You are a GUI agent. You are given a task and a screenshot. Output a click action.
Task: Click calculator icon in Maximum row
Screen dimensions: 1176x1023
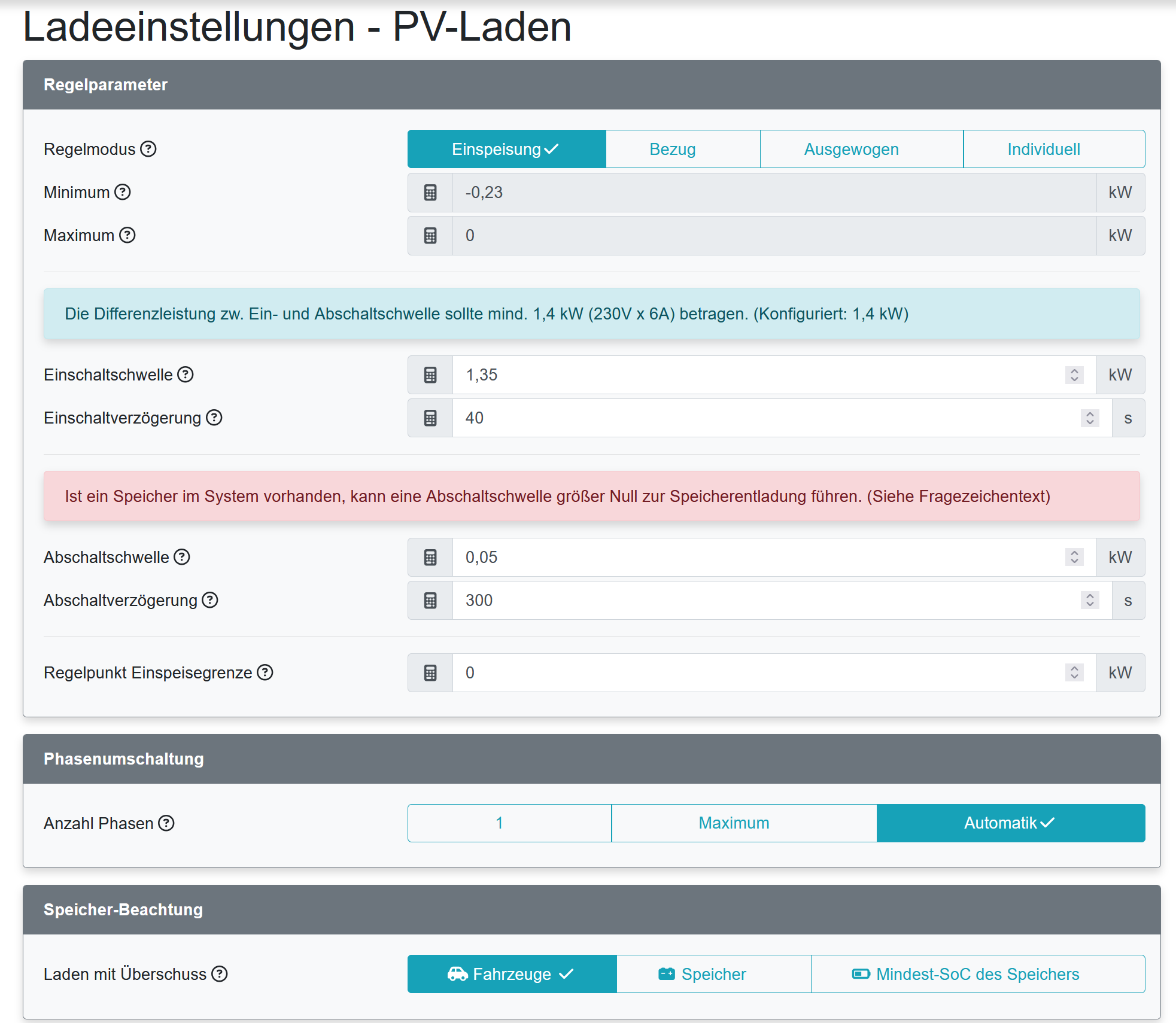(430, 236)
